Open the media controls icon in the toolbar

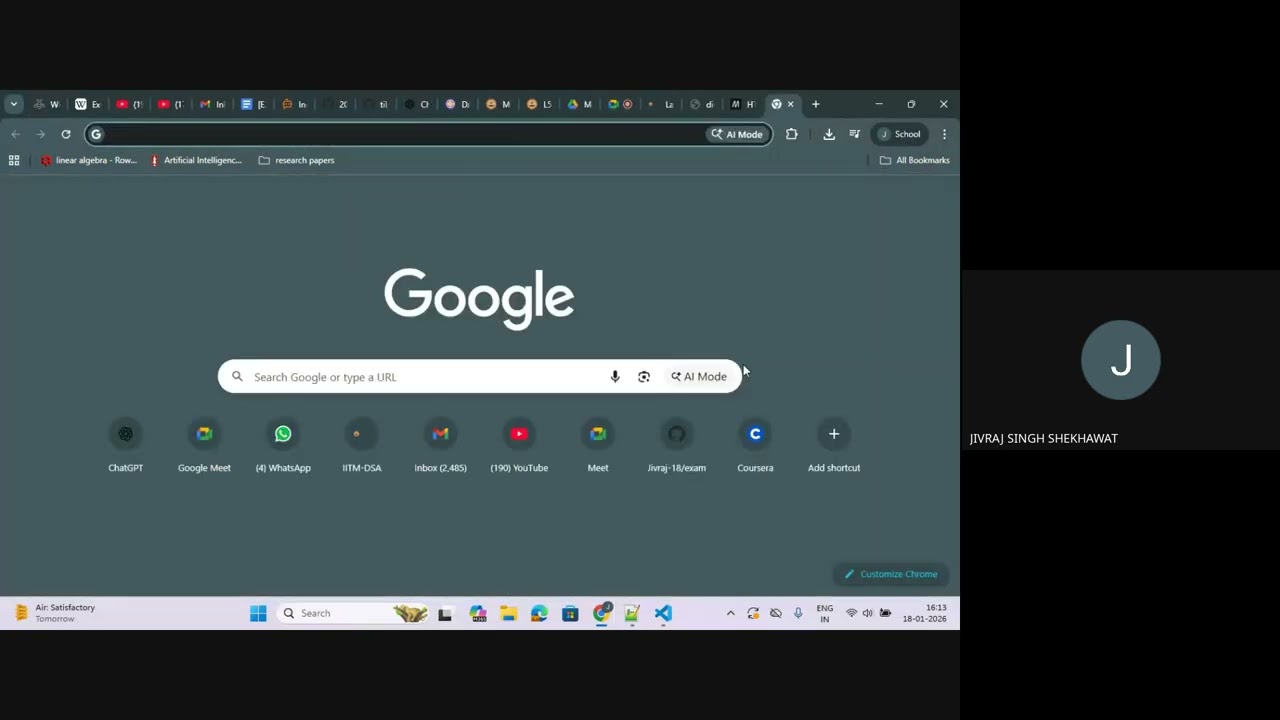[855, 134]
